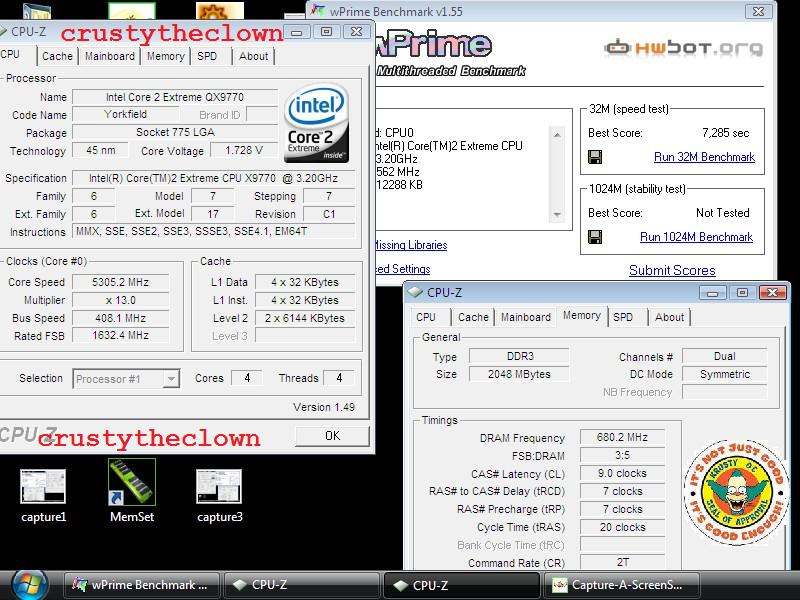Click Run 1024M Benchmark link
800x600 pixels.
click(696, 237)
